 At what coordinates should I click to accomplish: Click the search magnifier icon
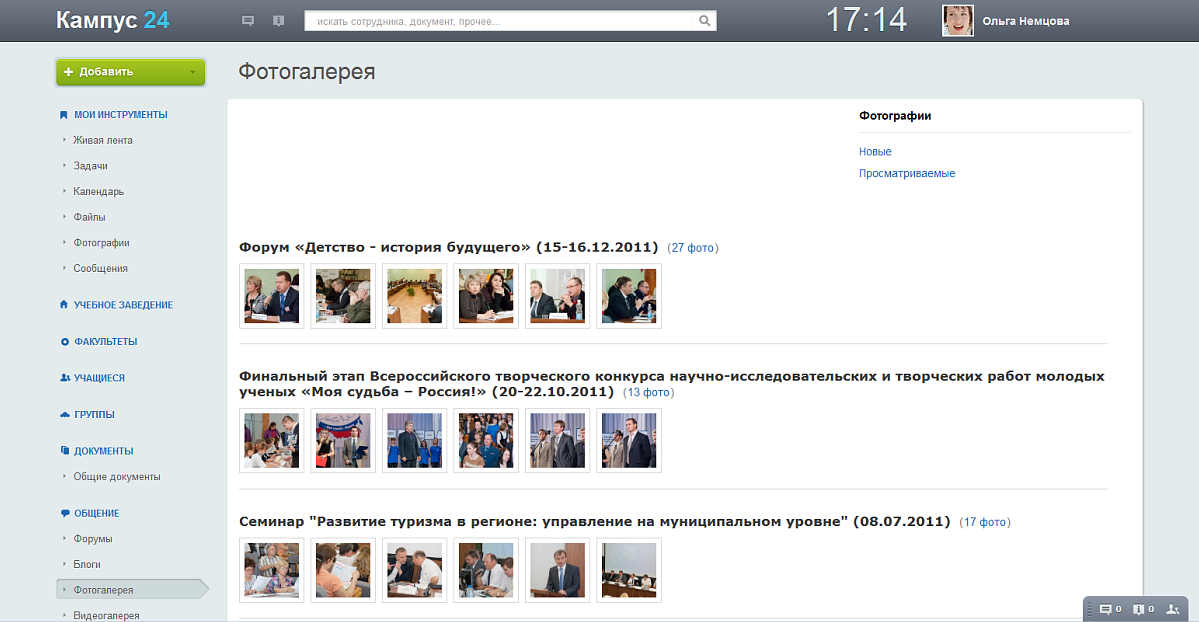tap(704, 21)
